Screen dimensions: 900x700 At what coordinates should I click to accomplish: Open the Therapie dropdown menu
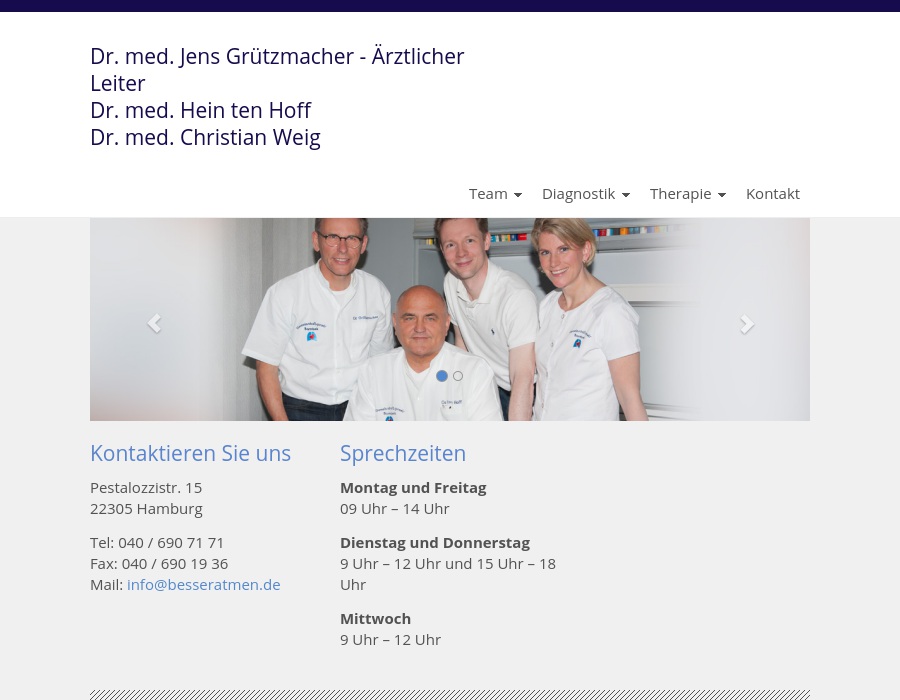pos(681,193)
